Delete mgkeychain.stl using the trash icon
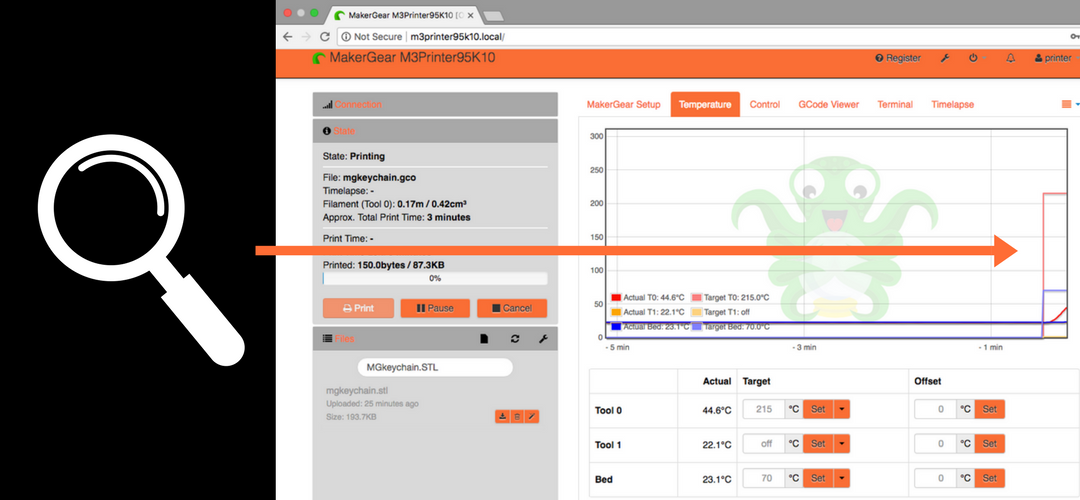The height and width of the screenshot is (500, 1080). tap(517, 416)
